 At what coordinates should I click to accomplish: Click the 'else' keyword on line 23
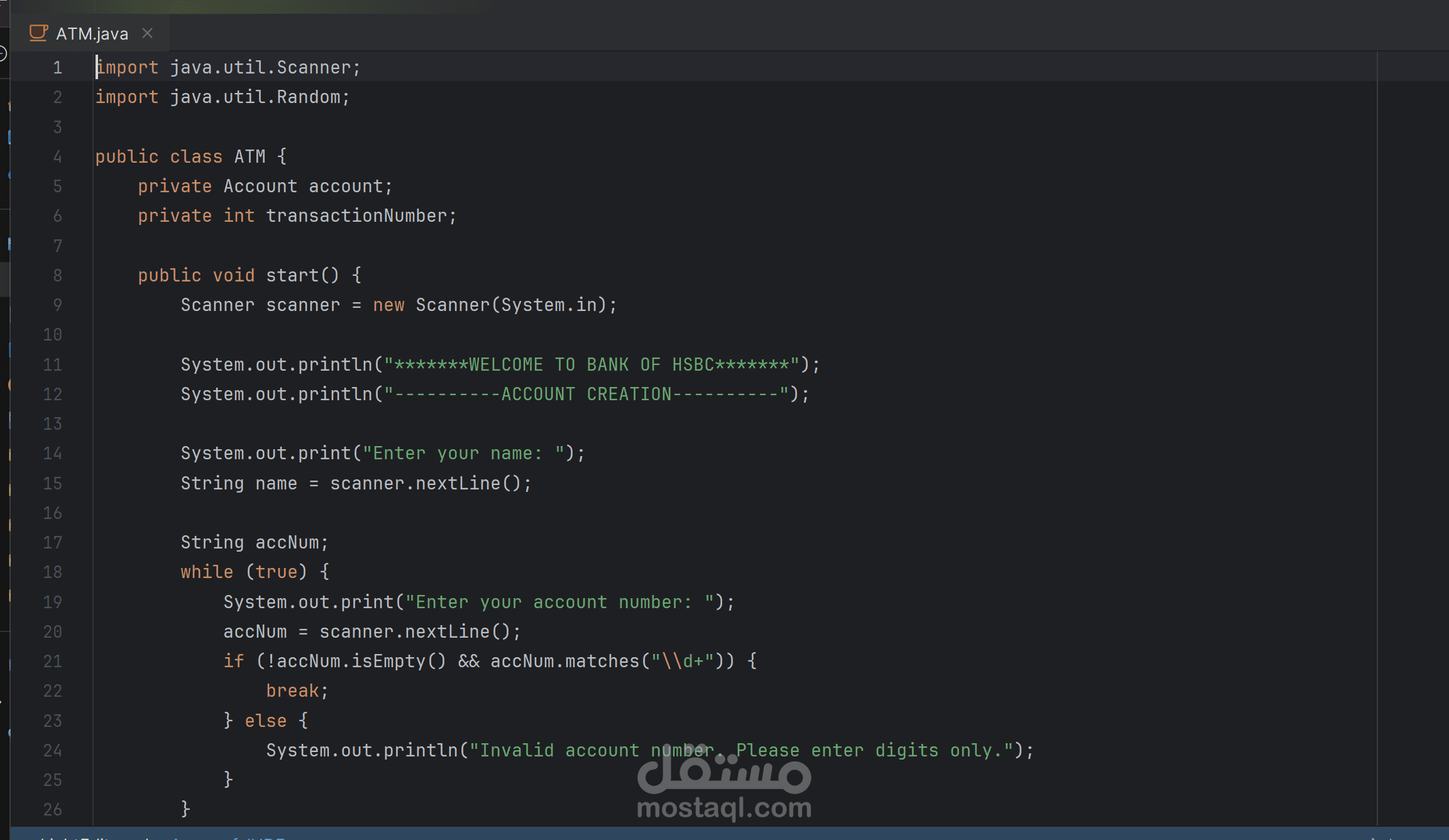coord(265,721)
